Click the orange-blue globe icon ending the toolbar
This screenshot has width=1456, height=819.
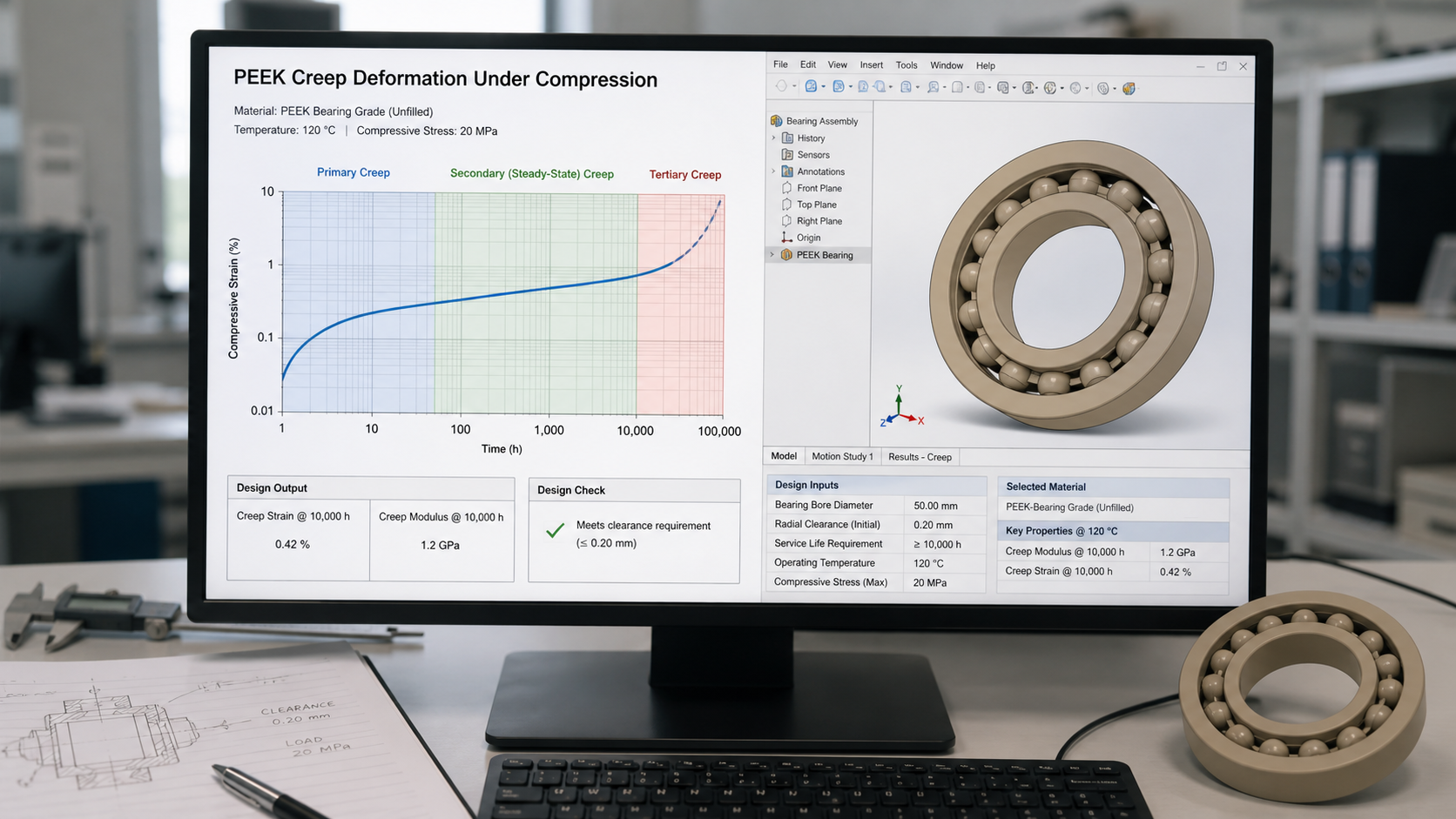click(1129, 88)
